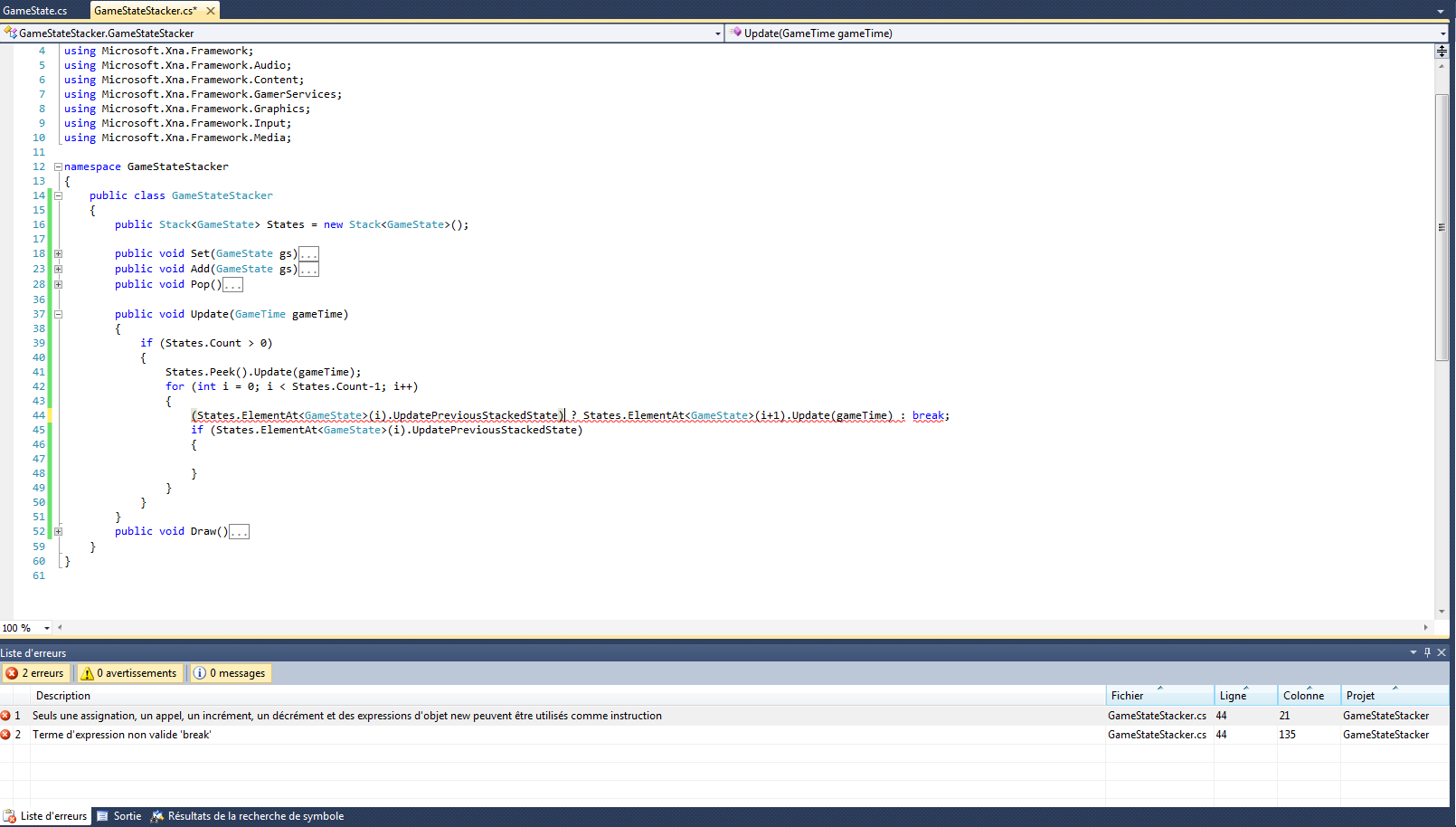Open the 100 % zoom dropdown
Screen dimensions: 1456x827
[x=47, y=628]
